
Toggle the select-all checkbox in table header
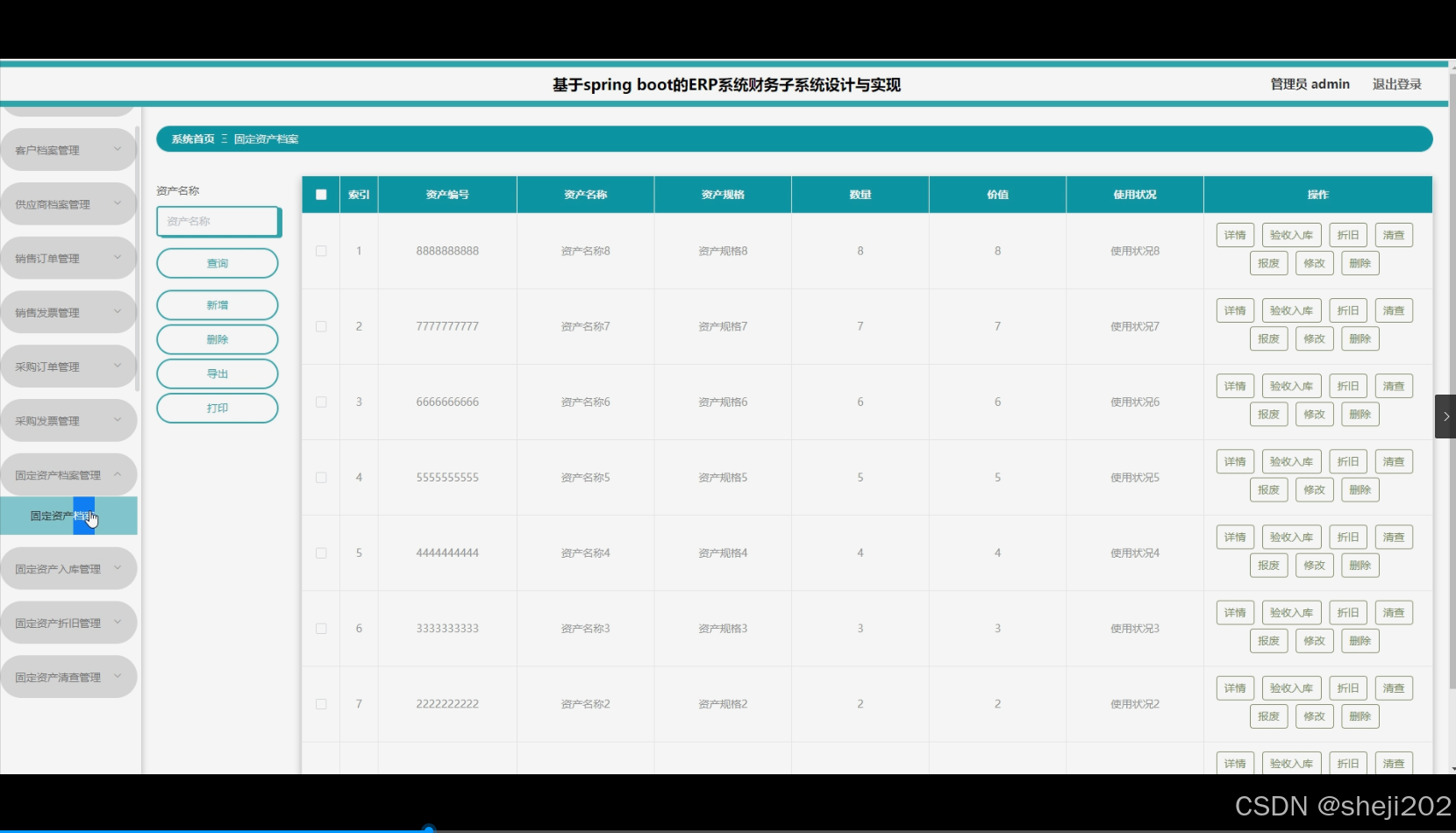(x=321, y=195)
